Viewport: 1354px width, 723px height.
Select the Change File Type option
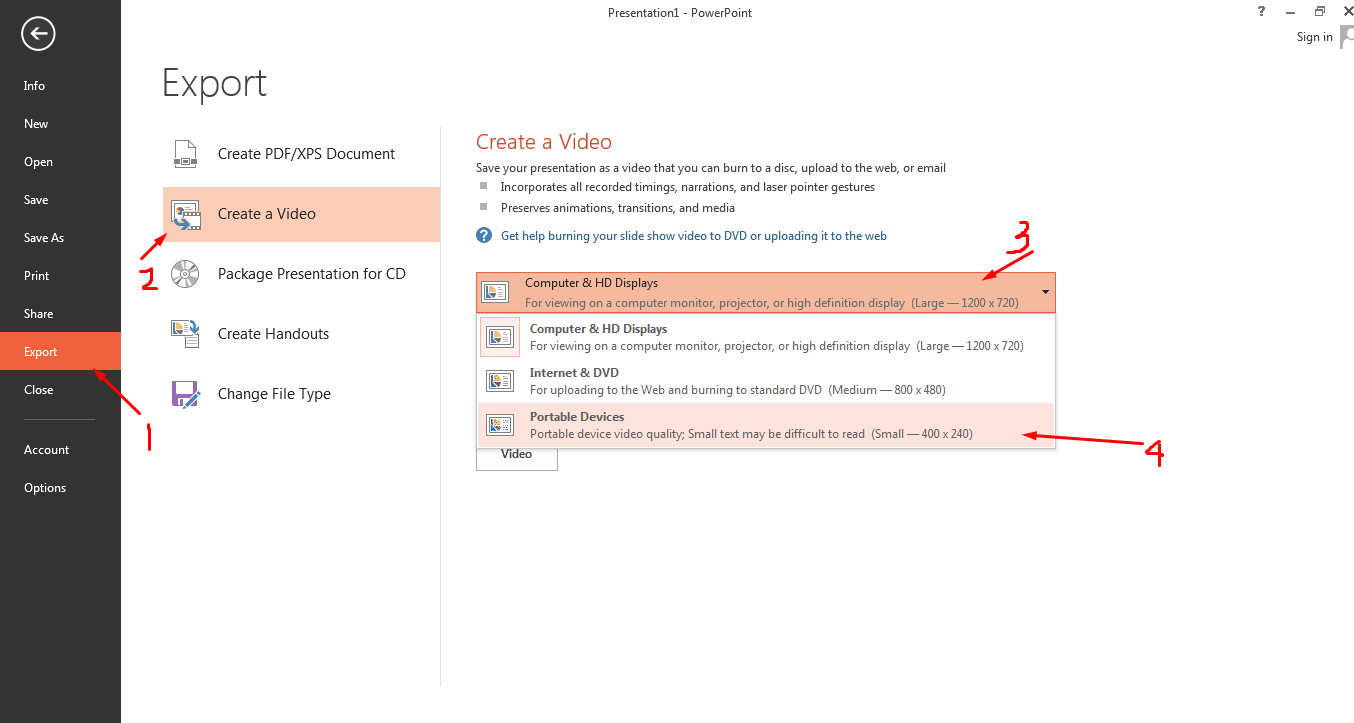[x=301, y=394]
